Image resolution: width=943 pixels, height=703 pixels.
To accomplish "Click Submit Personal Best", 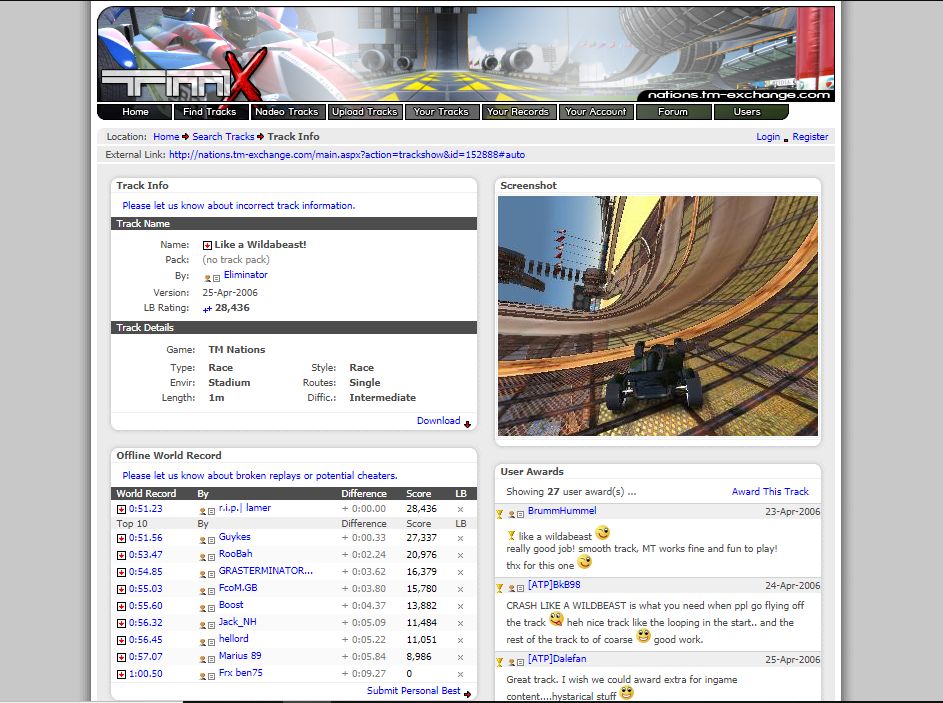I will tap(412, 690).
